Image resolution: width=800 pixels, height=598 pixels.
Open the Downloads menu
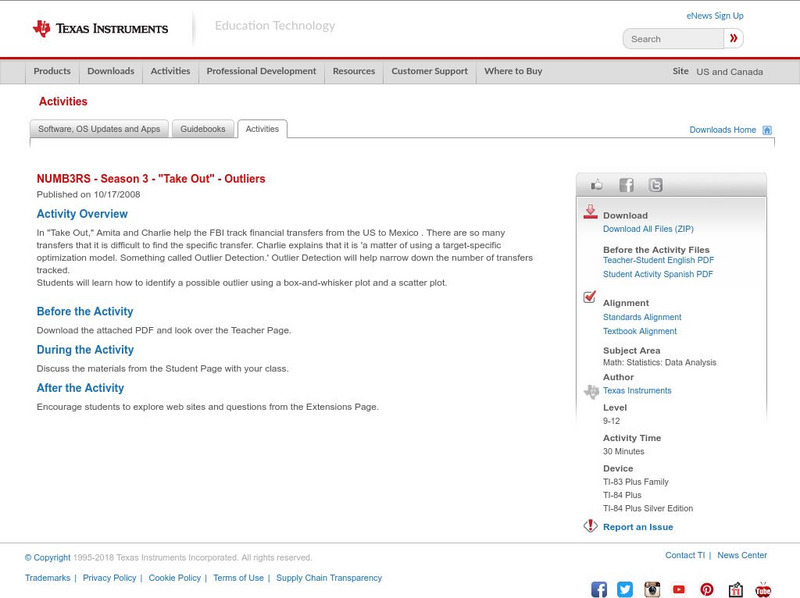pos(111,71)
